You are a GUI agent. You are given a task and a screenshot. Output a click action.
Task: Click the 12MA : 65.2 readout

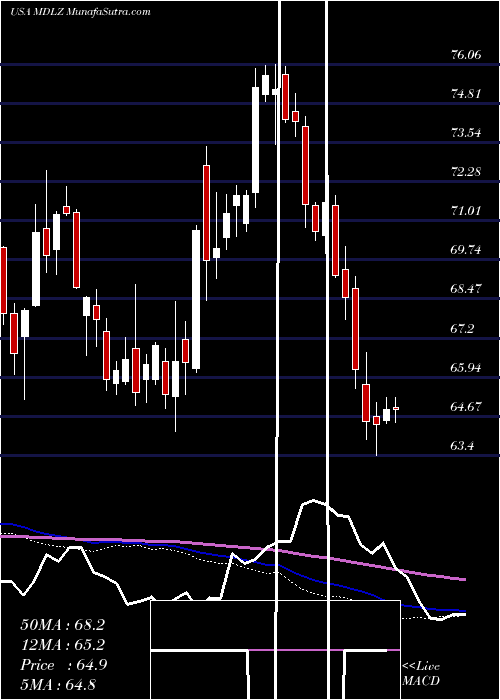point(62,645)
